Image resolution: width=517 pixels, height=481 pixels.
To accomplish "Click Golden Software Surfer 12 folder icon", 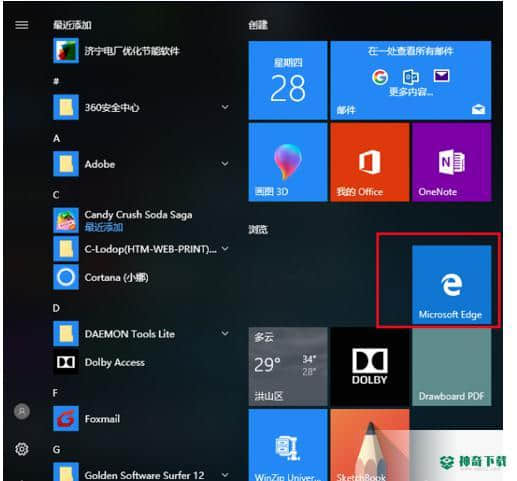I will click(66, 472).
